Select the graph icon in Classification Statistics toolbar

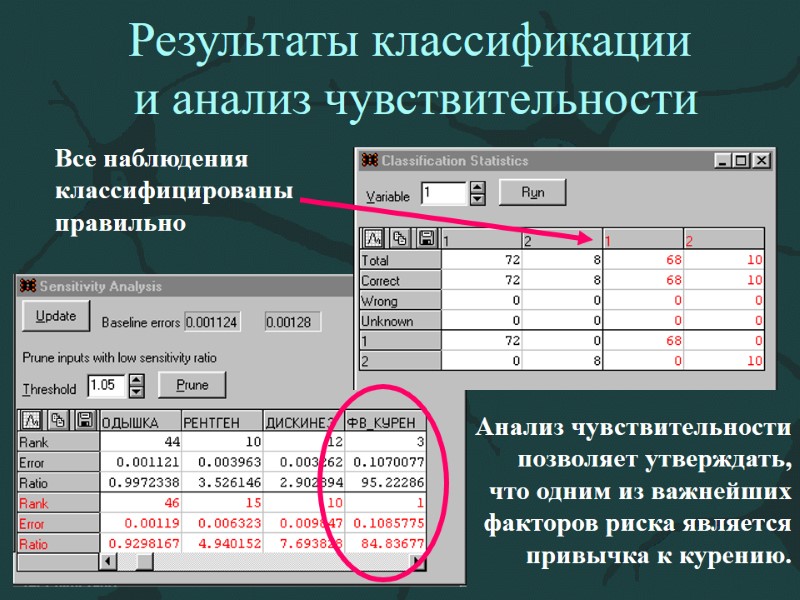(x=372, y=237)
